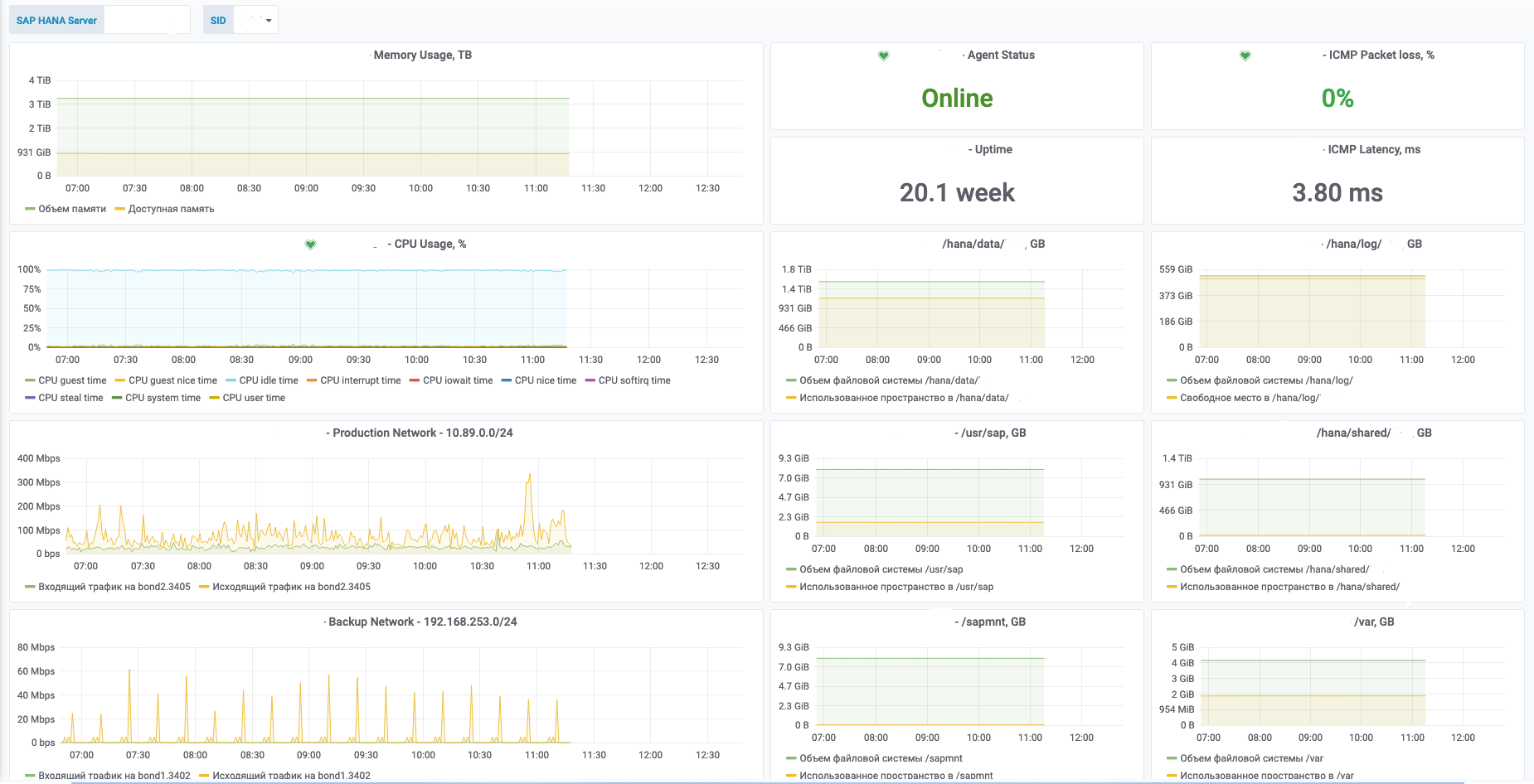This screenshot has height=784, width=1534.
Task: Open the /hana/log/ GB panel title menu
Action: (x=1373, y=244)
